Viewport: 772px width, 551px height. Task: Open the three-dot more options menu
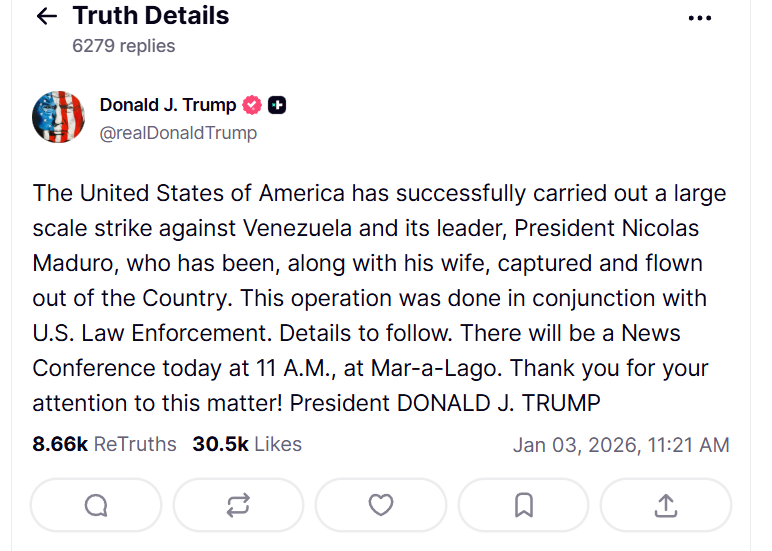(700, 17)
